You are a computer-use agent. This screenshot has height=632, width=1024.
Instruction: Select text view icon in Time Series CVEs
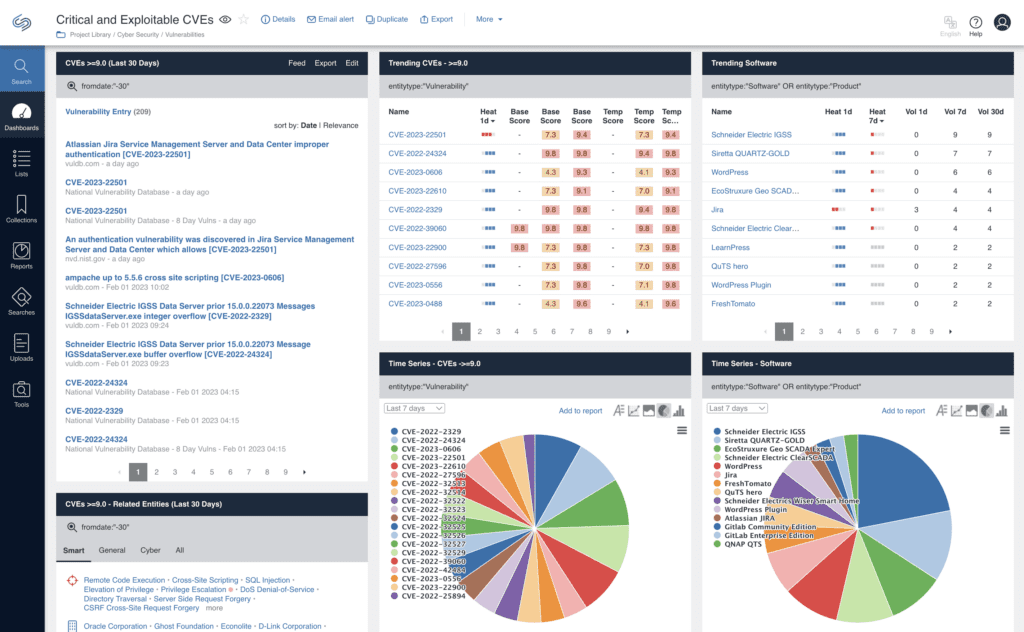[618, 411]
